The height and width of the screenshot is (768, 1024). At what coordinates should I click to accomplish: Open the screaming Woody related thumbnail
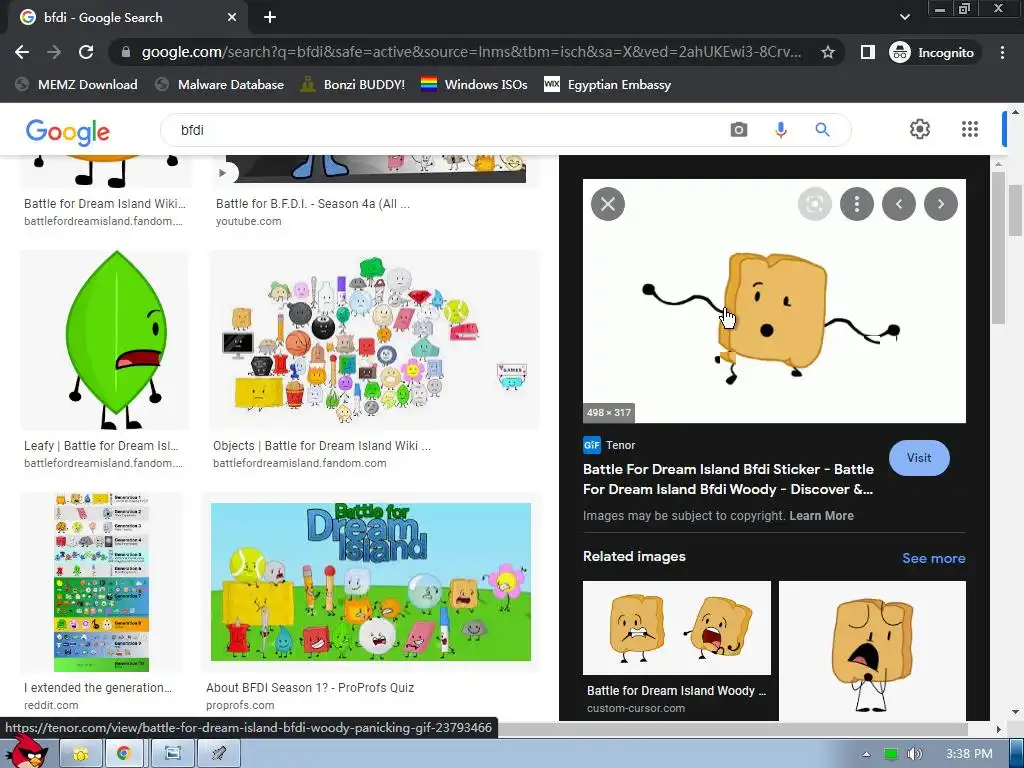[x=872, y=650]
